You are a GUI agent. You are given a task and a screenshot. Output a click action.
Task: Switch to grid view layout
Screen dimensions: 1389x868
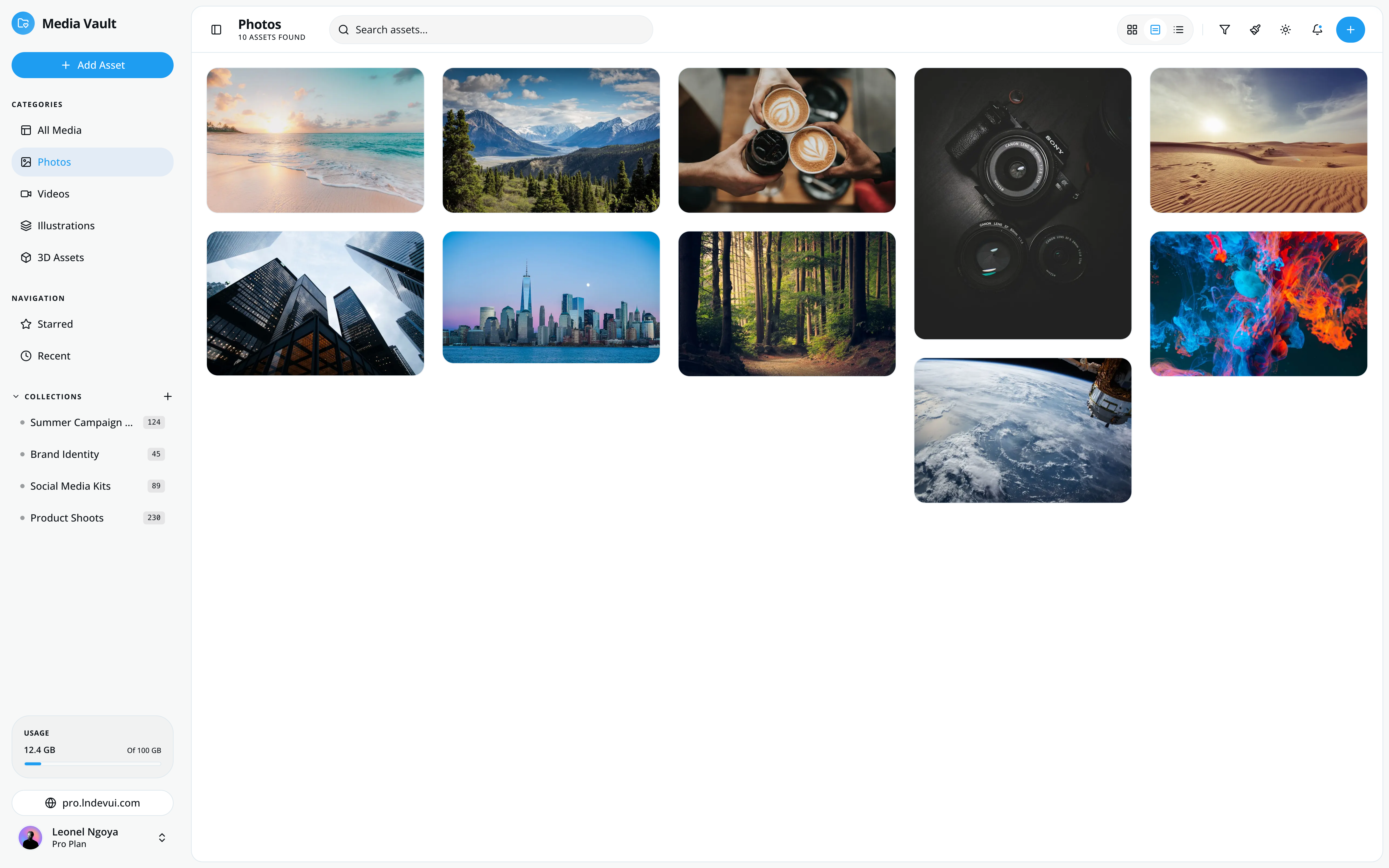coord(1132,30)
